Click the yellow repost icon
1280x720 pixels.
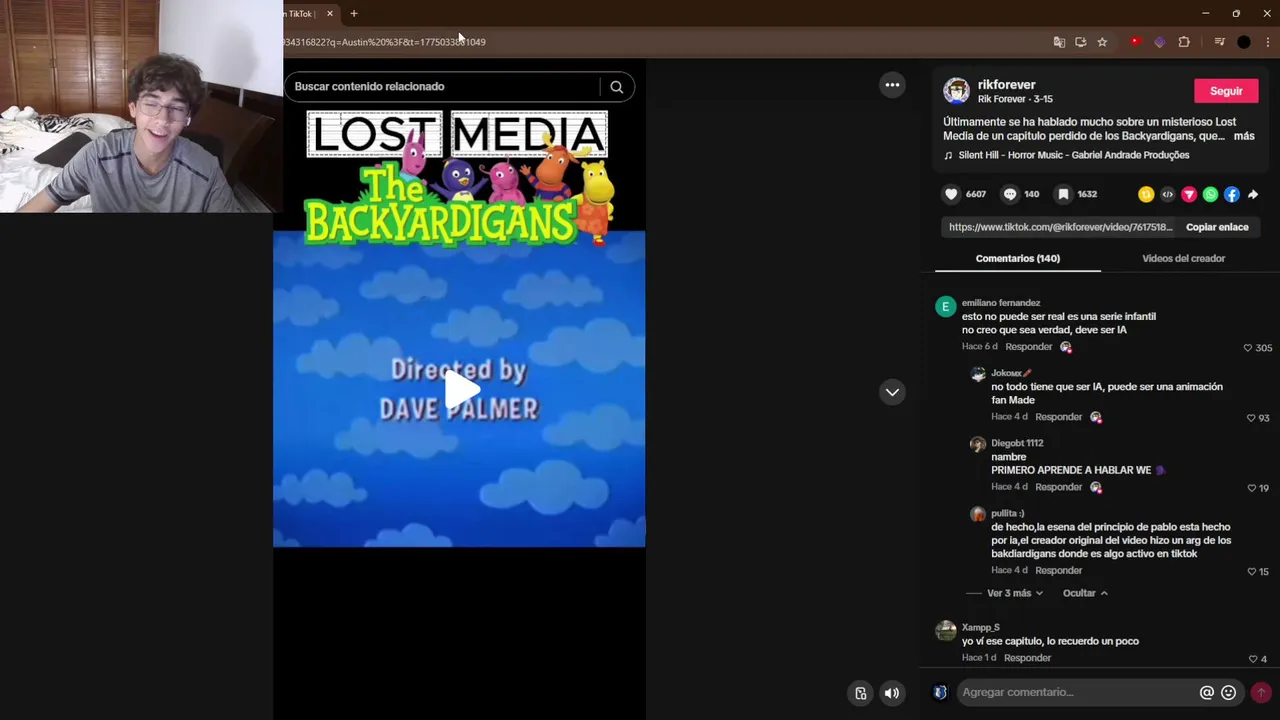point(1146,195)
